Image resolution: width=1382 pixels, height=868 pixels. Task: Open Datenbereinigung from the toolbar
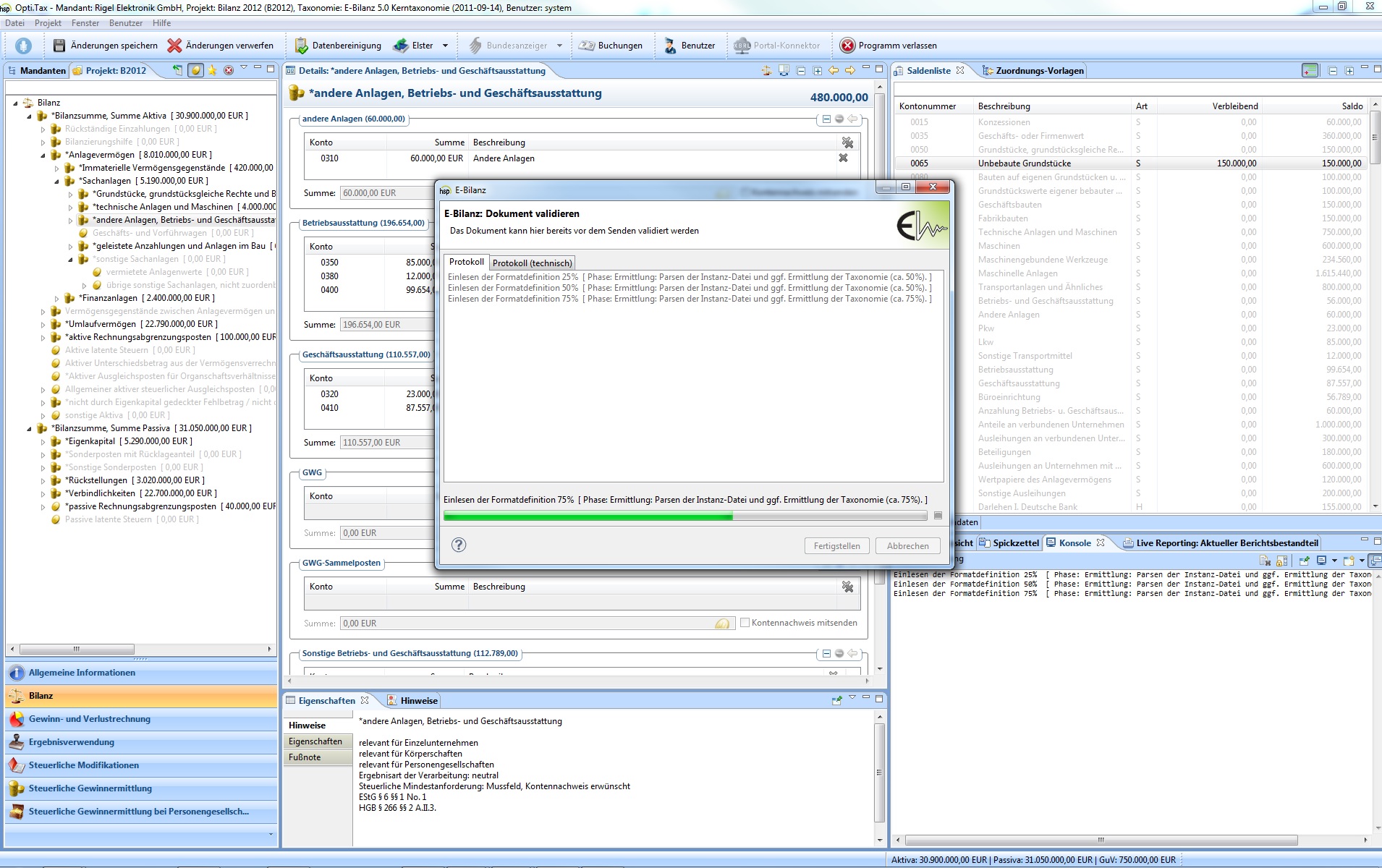(338, 46)
